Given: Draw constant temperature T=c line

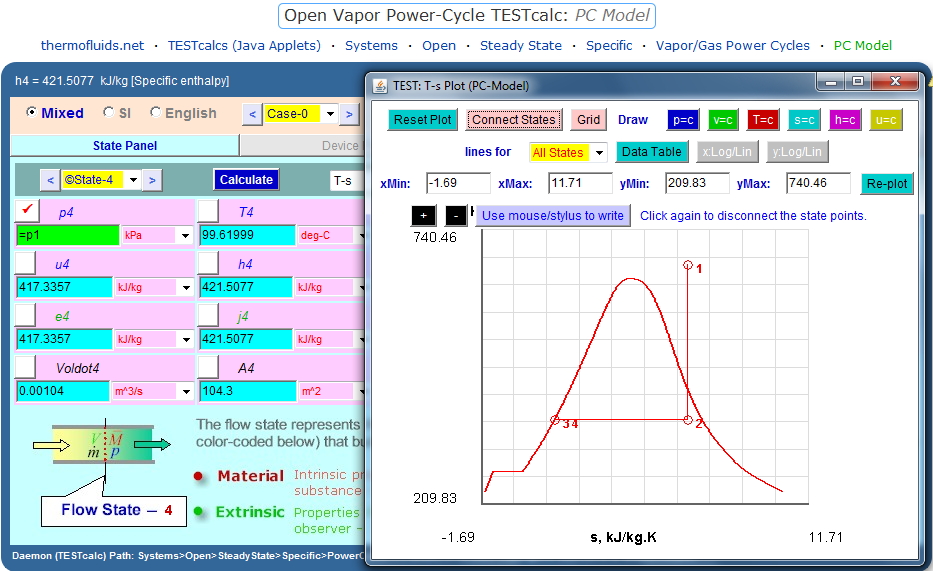Looking at the screenshot, I should (x=763, y=120).
